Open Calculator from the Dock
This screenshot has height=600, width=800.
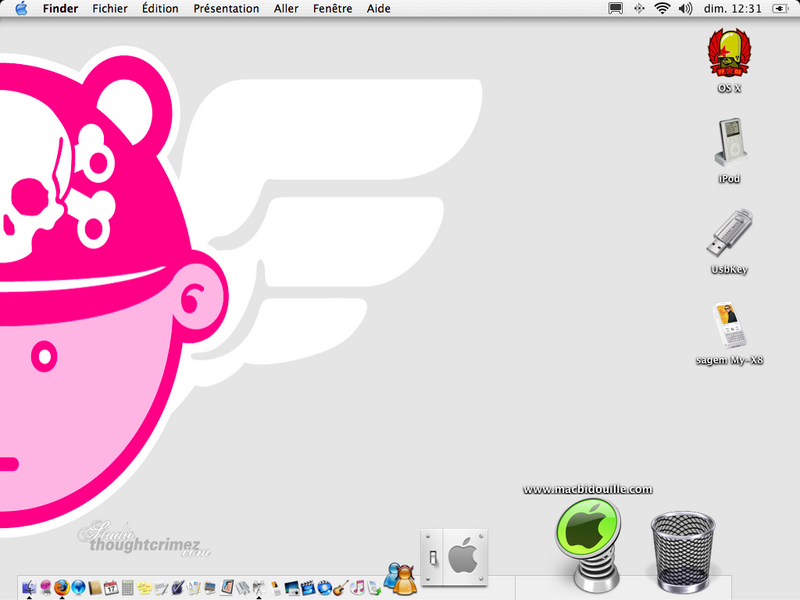coord(128,588)
